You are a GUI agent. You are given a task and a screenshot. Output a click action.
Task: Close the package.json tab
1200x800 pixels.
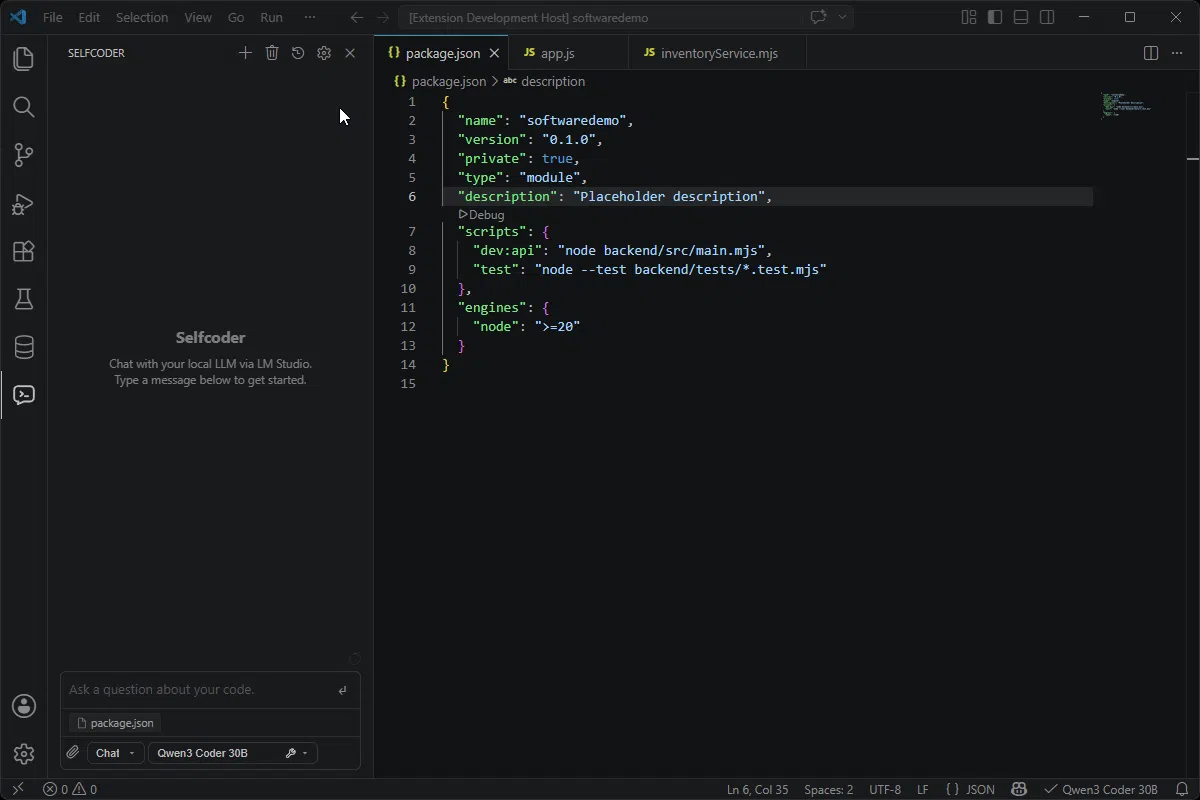point(494,53)
